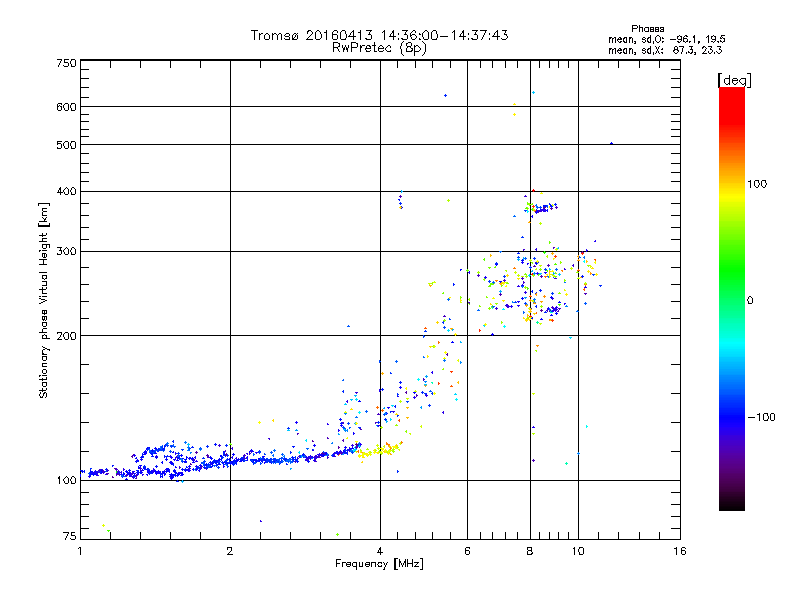The height and width of the screenshot is (600, 800).
Task: Click the x-axis tick label '2'
Action: 230,551
